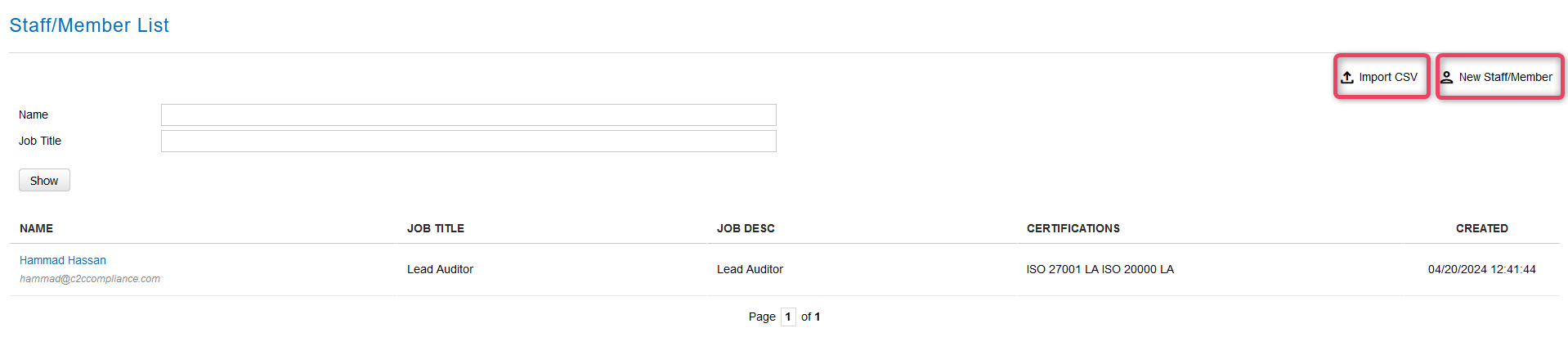The width and height of the screenshot is (1568, 346).
Task: Click the Lead Auditor job title cell
Action: pos(440,269)
